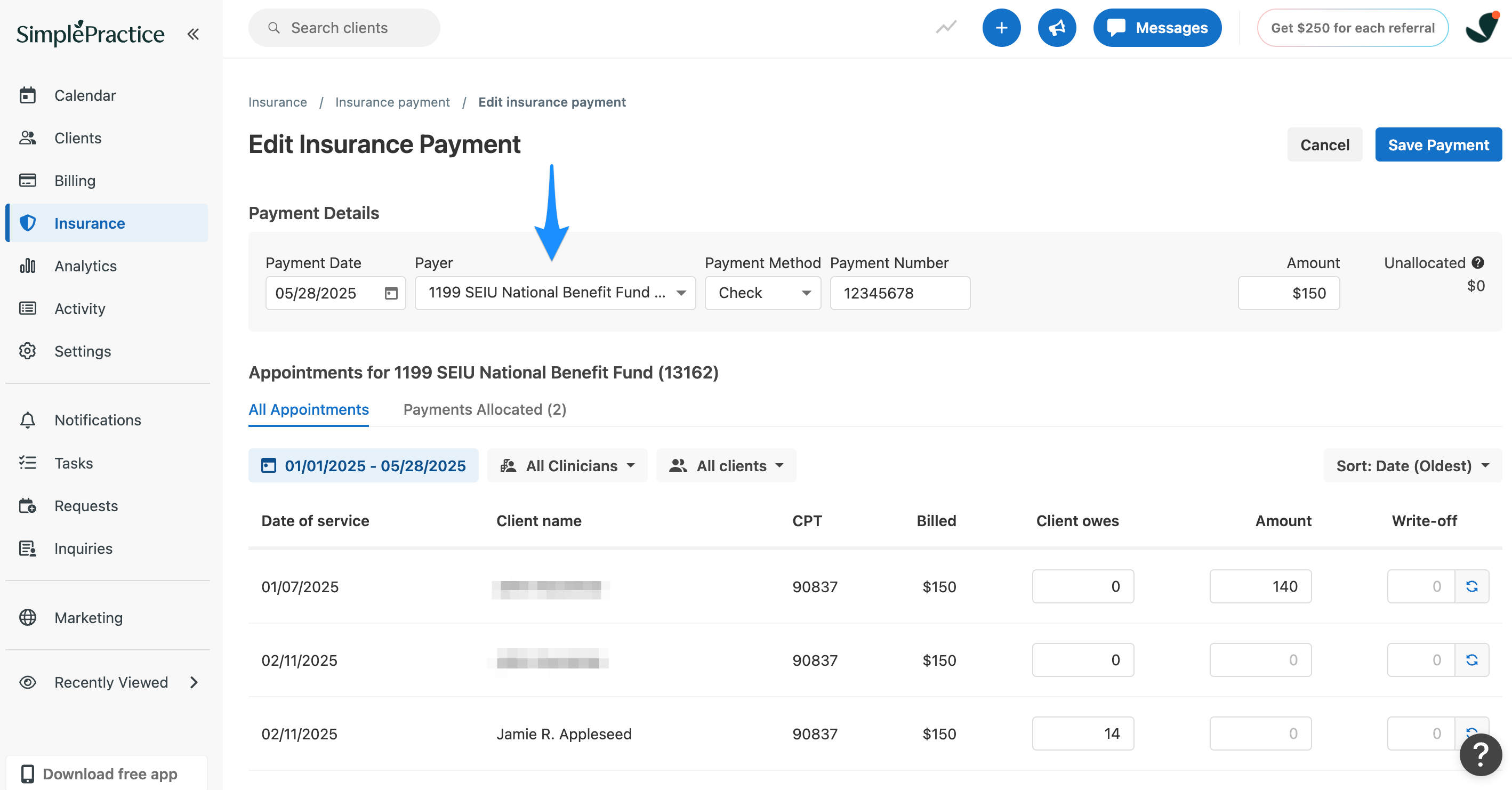The image size is (1512, 790).
Task: Click Download free app
Action: (x=107, y=773)
